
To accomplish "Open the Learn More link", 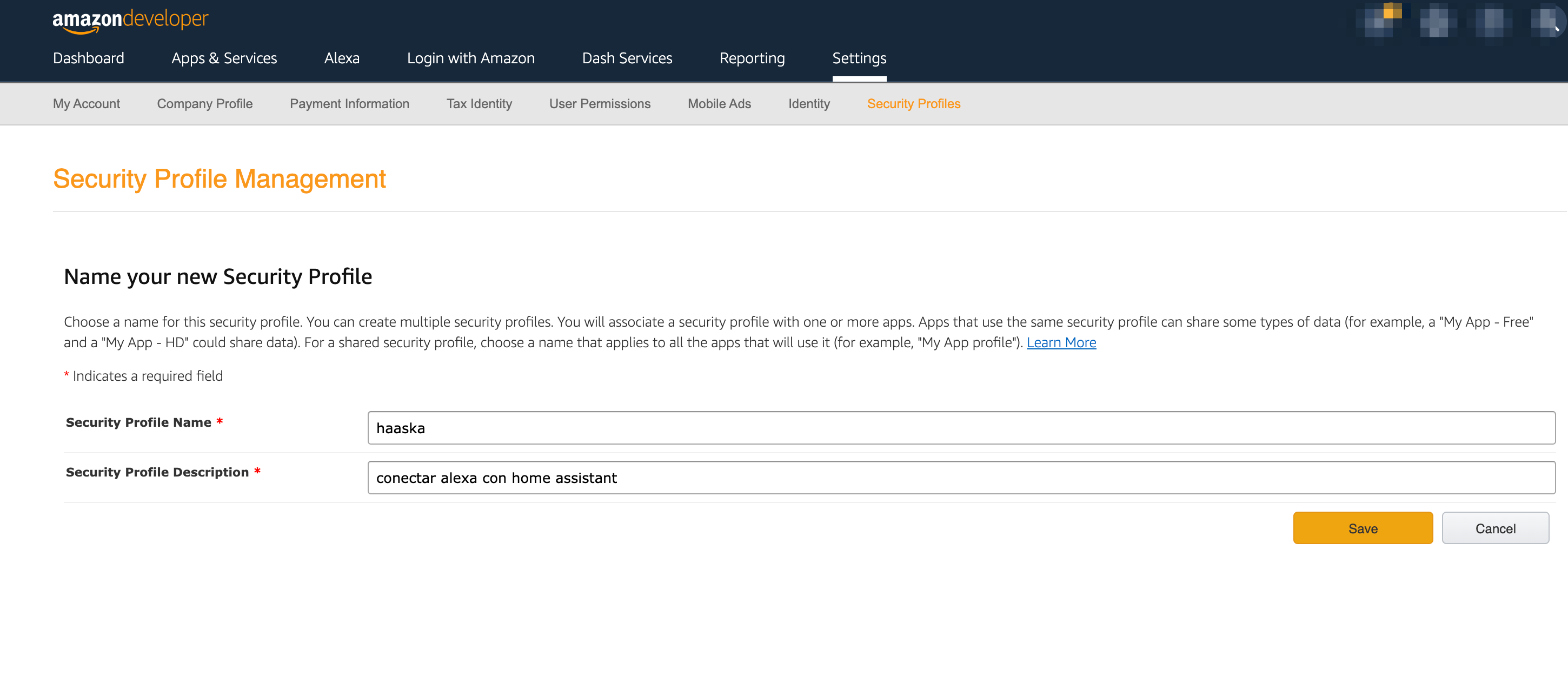I will pos(1060,342).
